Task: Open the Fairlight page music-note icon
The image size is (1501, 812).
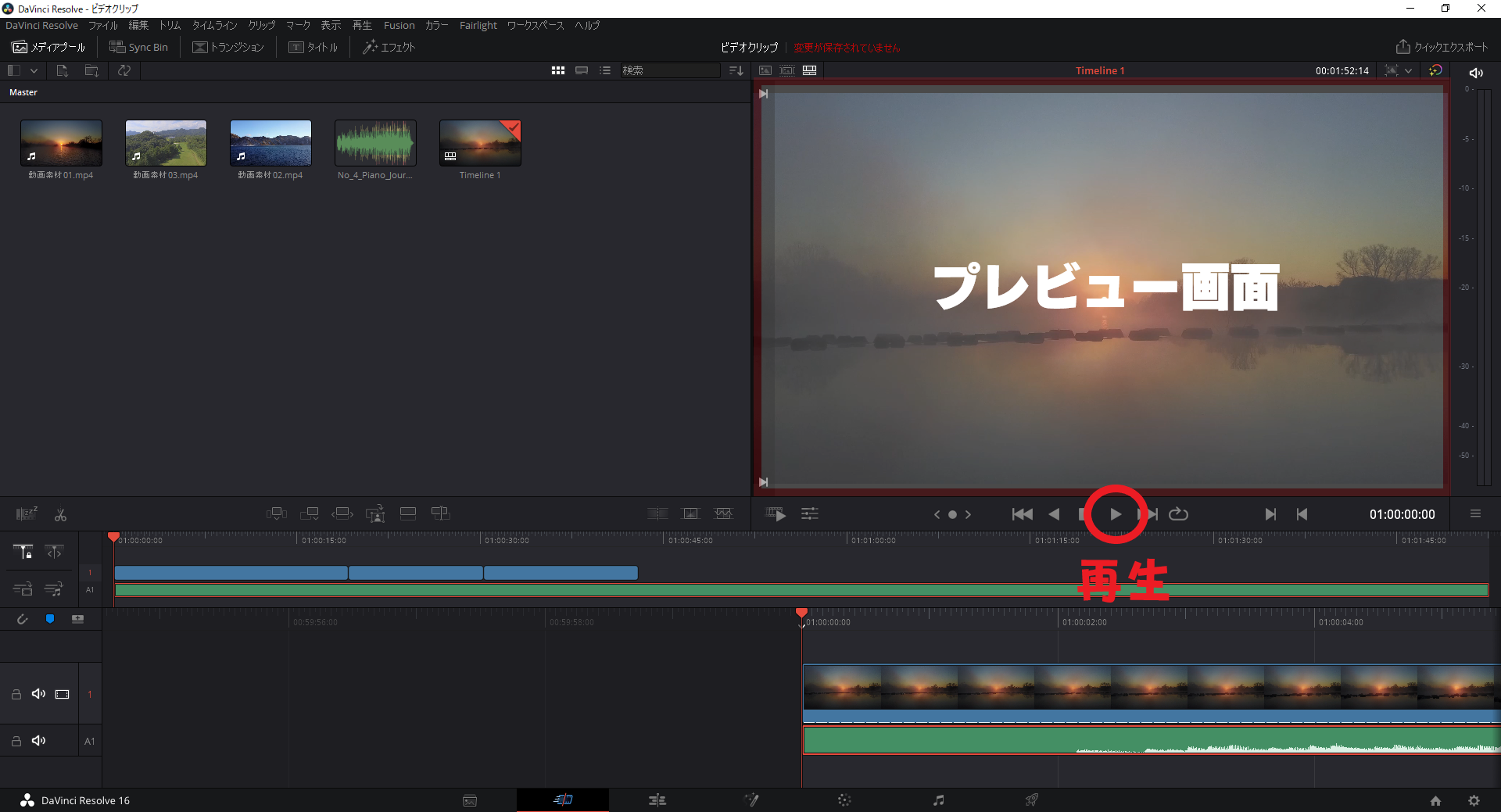Action: coord(938,799)
